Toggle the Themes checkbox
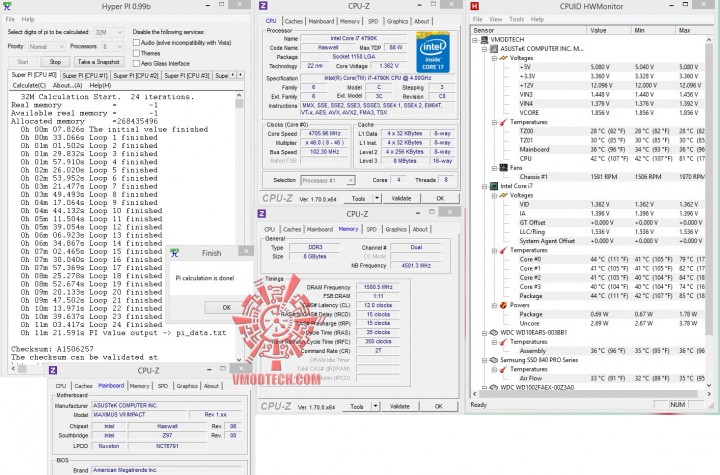The image size is (720, 475). (x=136, y=53)
